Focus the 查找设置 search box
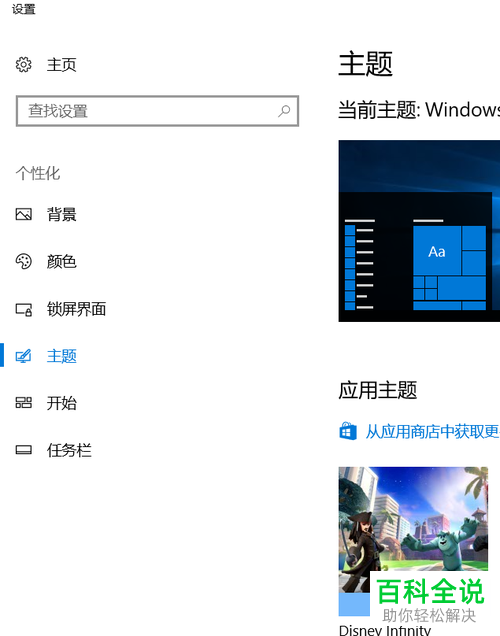Screen dimensions: 500x636 157,111
